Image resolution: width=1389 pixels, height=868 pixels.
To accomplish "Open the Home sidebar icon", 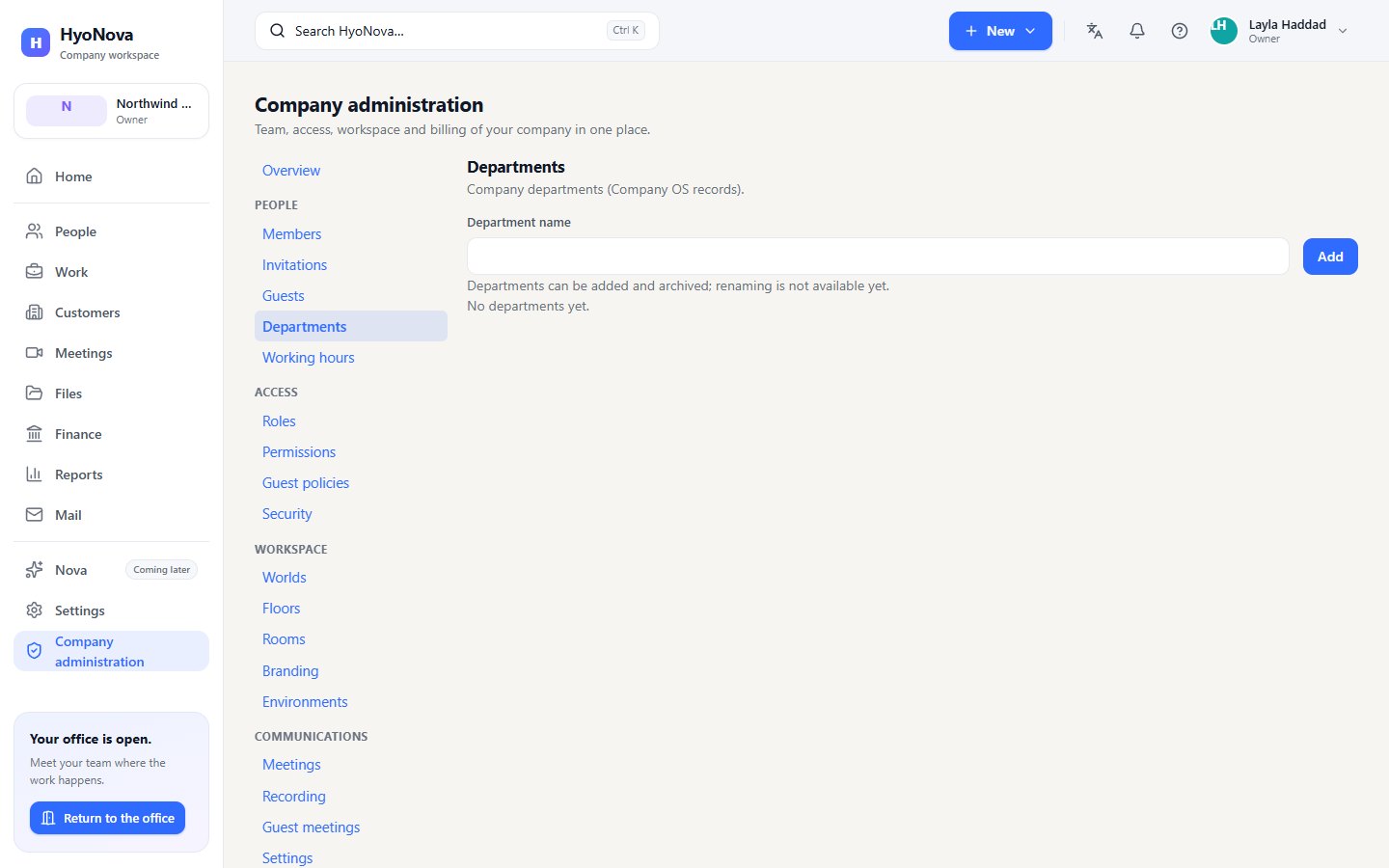I will coord(35,176).
